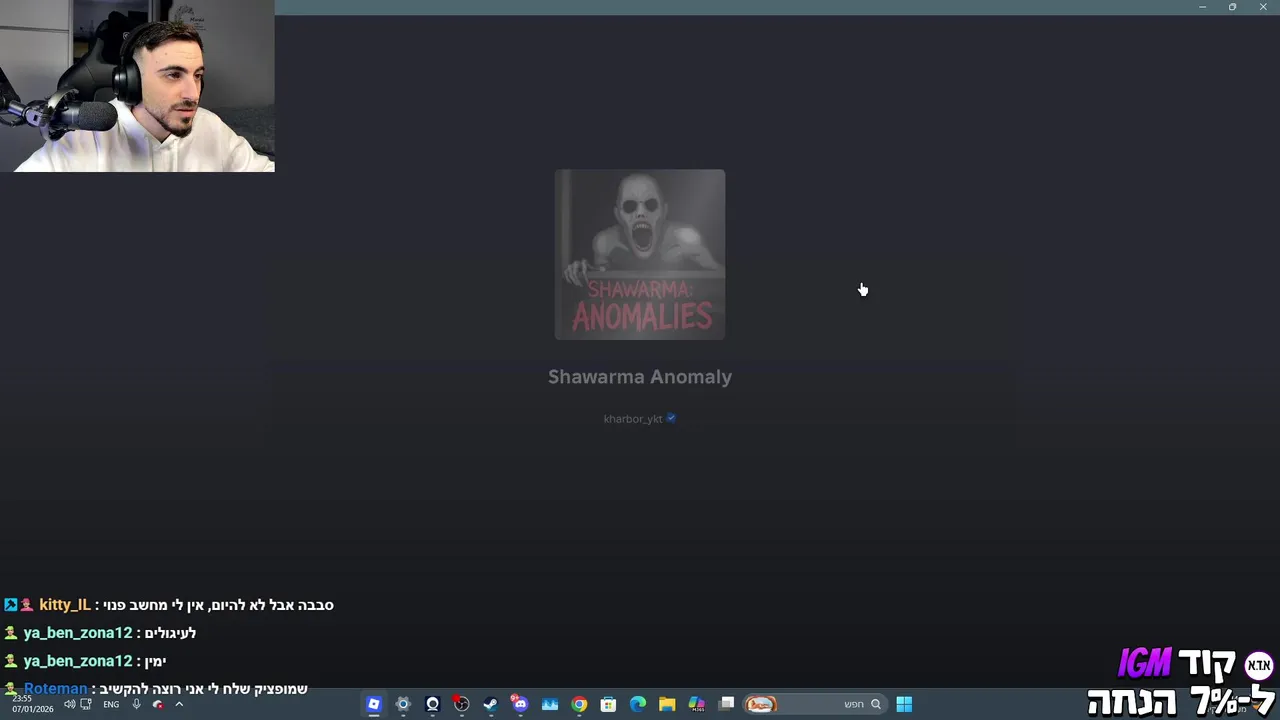Click the verified badge next to kharbor_ykt
Screen dimensions: 1280x720
[671, 418]
